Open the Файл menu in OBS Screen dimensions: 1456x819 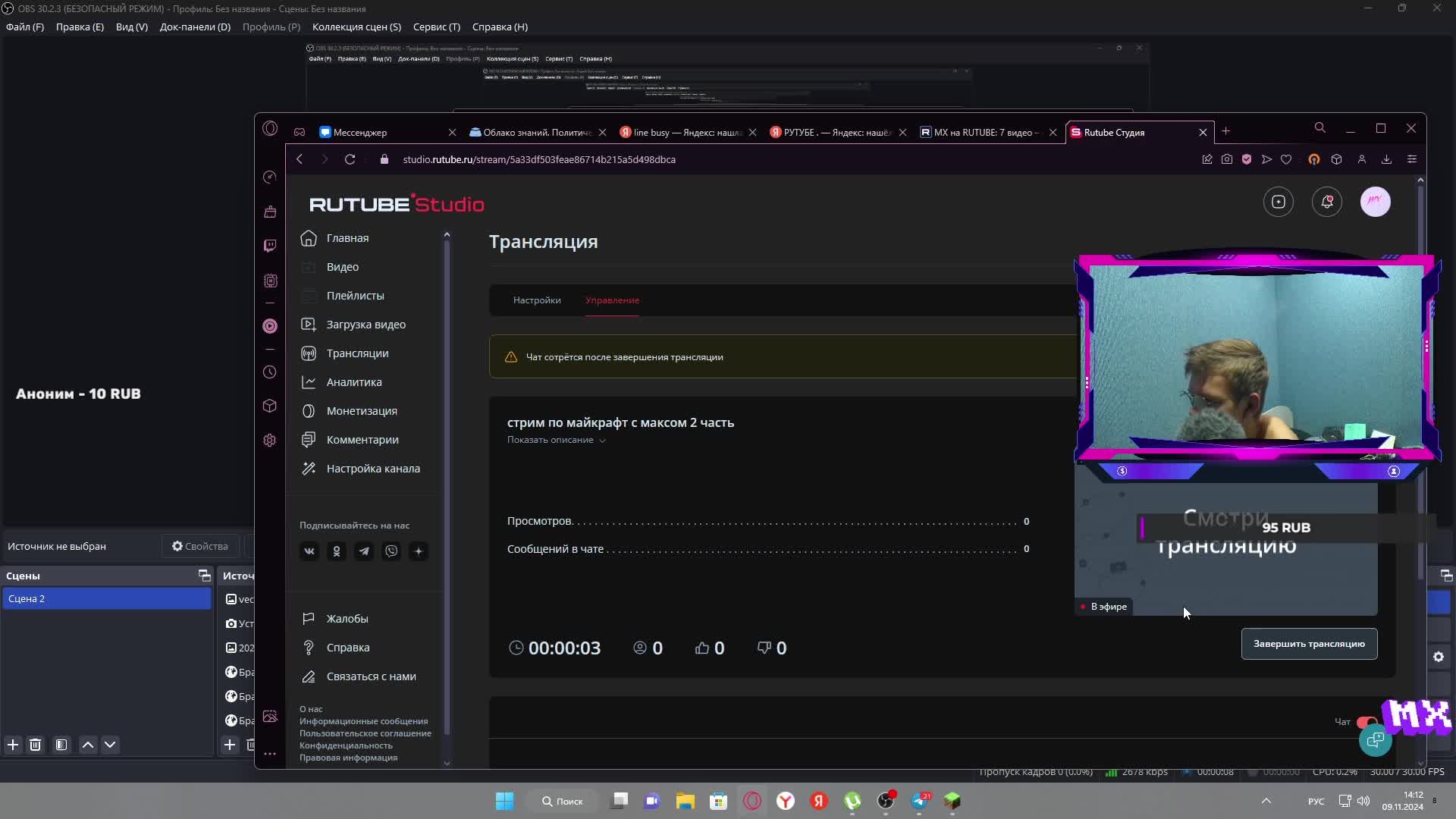point(25,27)
